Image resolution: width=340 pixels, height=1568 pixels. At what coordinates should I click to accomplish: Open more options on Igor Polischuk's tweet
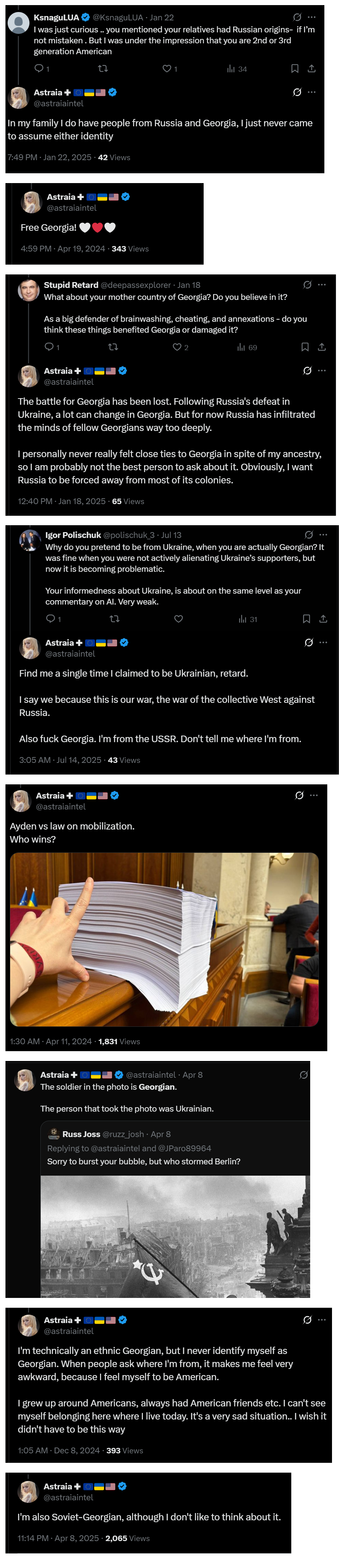[324, 534]
